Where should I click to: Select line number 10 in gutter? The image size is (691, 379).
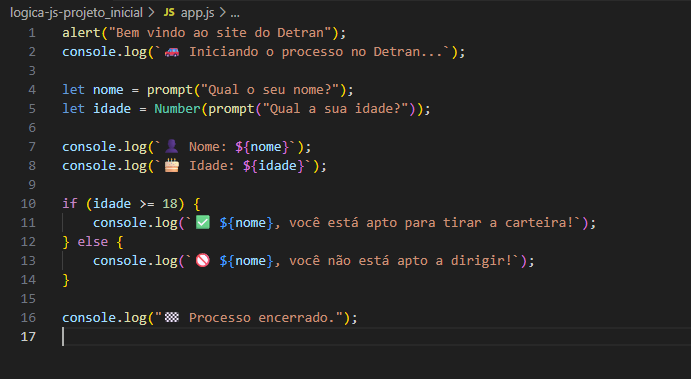point(28,204)
